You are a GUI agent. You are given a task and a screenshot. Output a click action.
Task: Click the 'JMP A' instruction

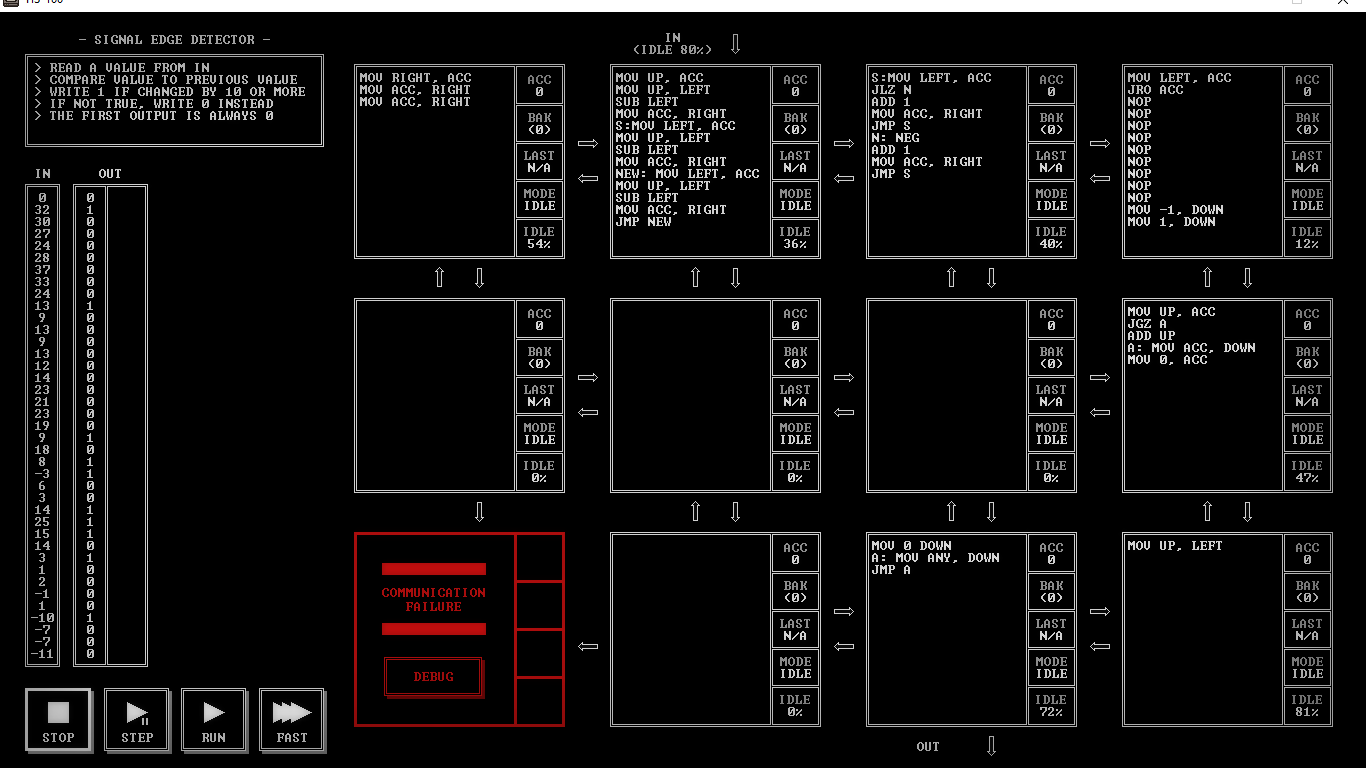pos(891,570)
